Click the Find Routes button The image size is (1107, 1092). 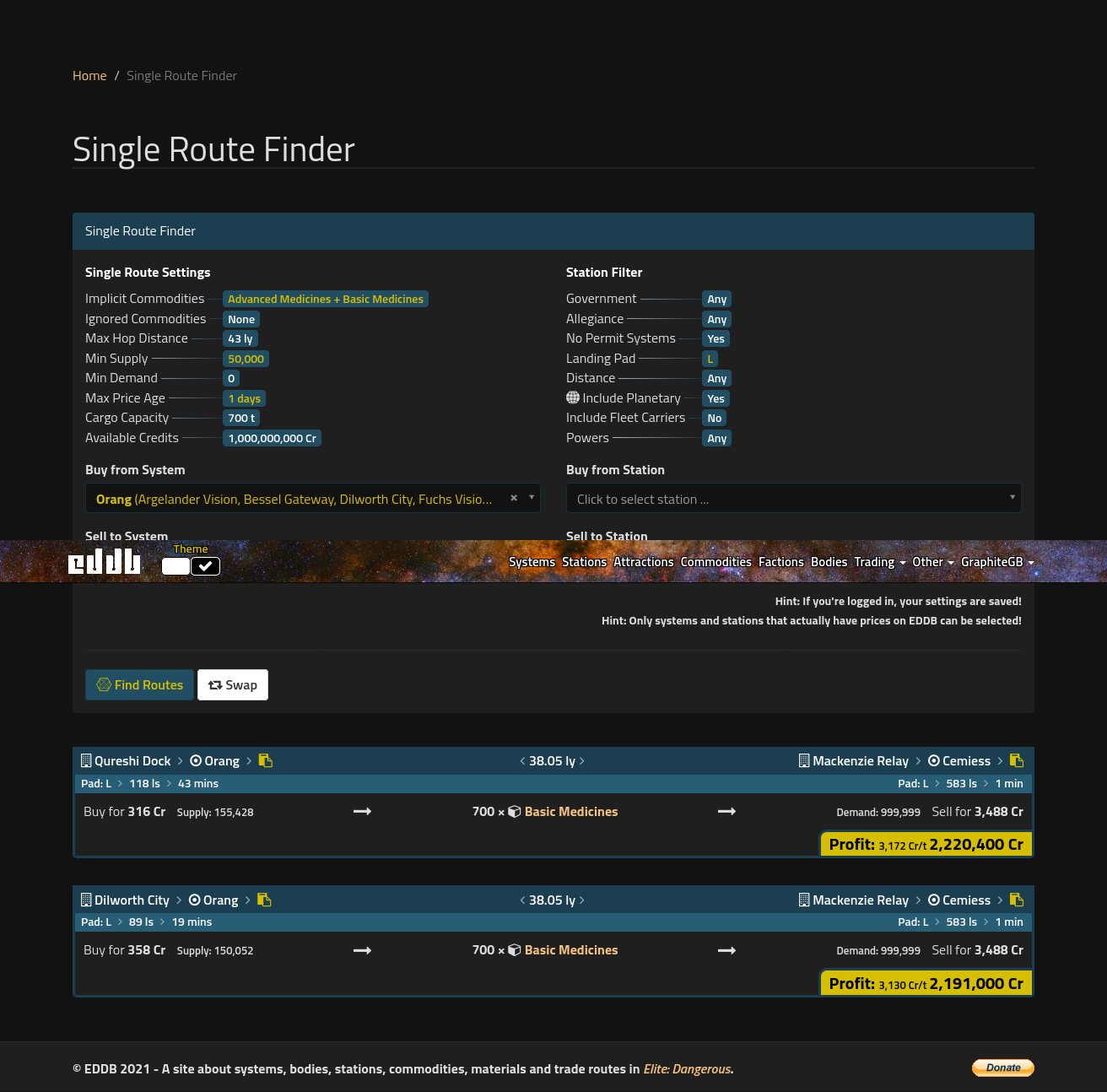[140, 684]
